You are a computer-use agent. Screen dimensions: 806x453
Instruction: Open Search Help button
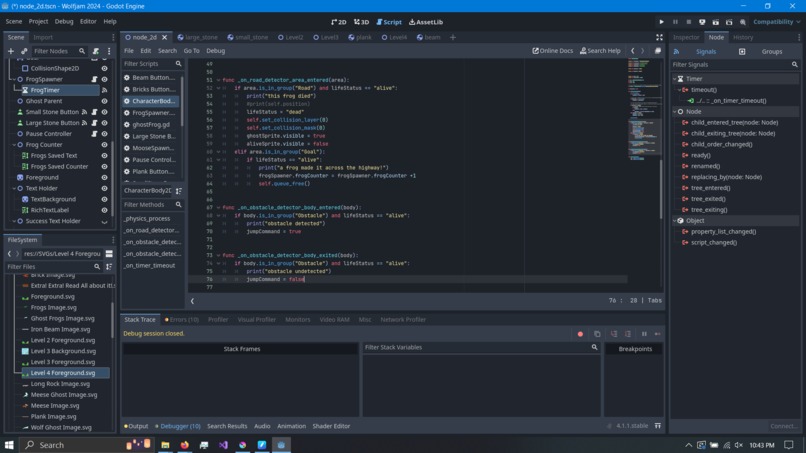point(600,51)
